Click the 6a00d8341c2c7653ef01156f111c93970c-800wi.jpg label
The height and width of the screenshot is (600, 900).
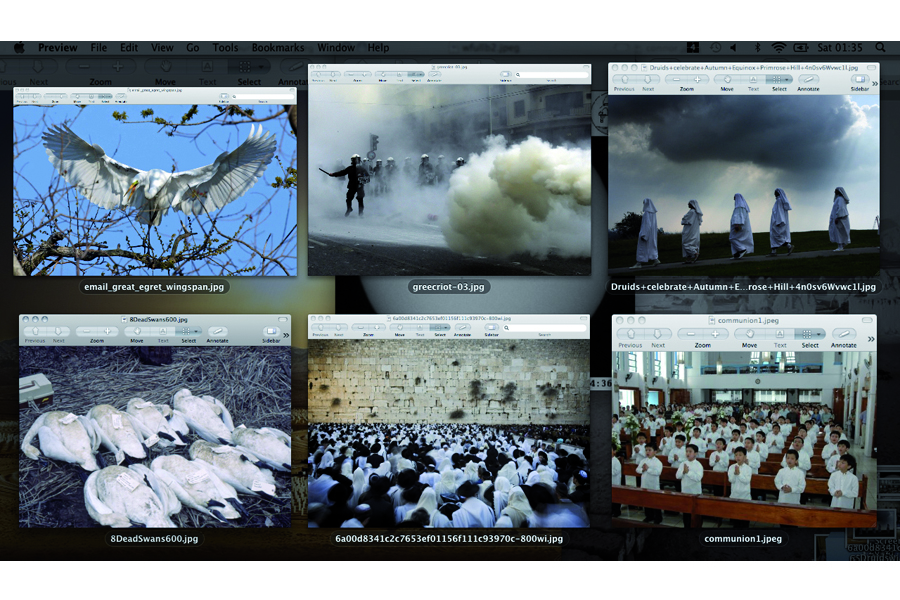click(449, 539)
